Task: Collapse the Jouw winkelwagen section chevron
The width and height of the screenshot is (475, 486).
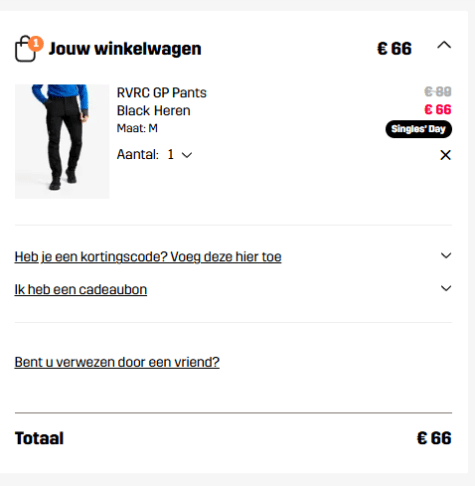Action: click(444, 45)
